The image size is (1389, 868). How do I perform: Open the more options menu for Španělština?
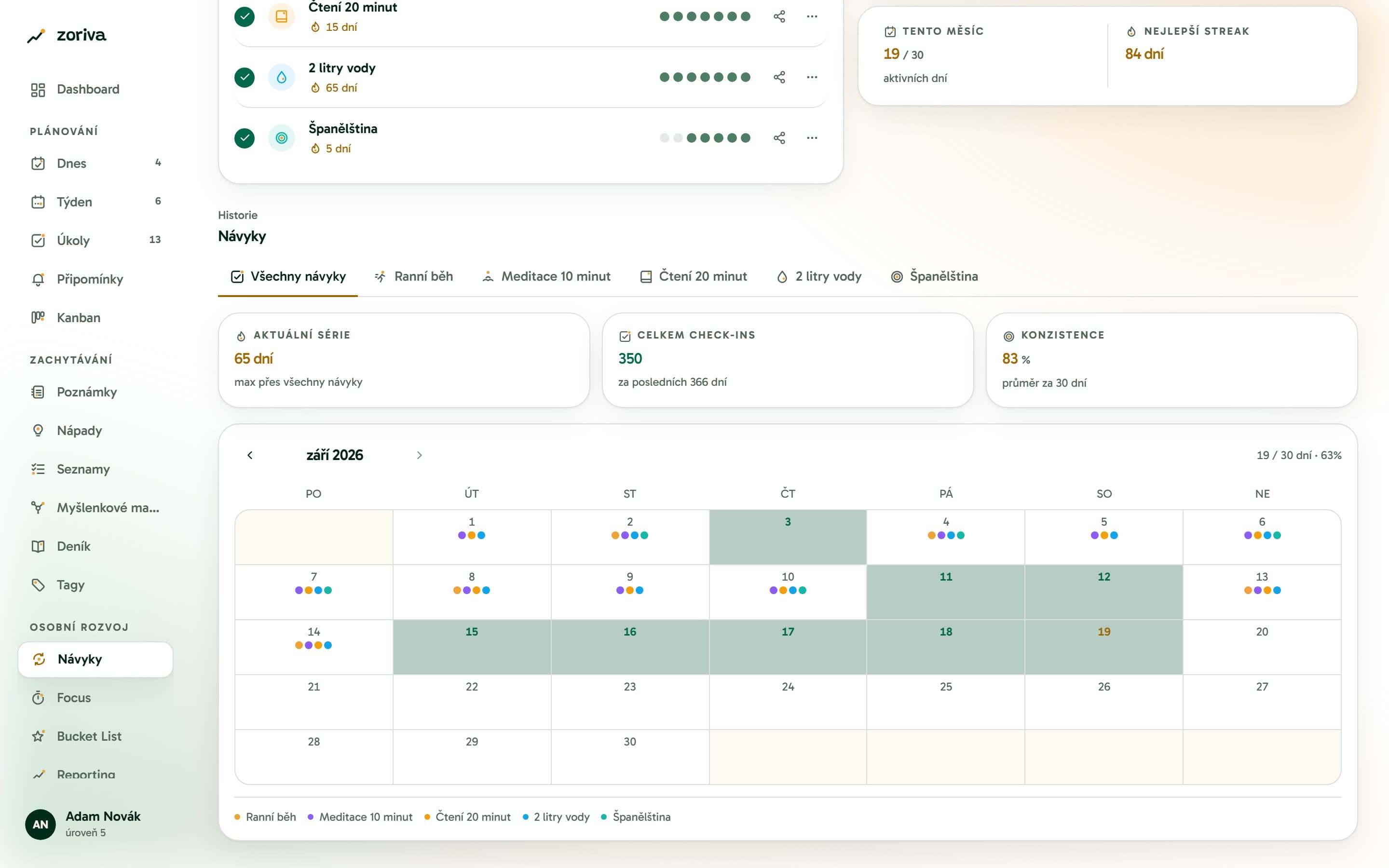812,138
